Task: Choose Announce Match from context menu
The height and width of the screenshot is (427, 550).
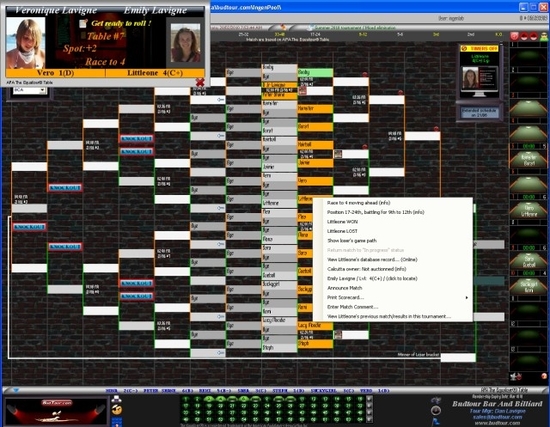Action: point(344,288)
